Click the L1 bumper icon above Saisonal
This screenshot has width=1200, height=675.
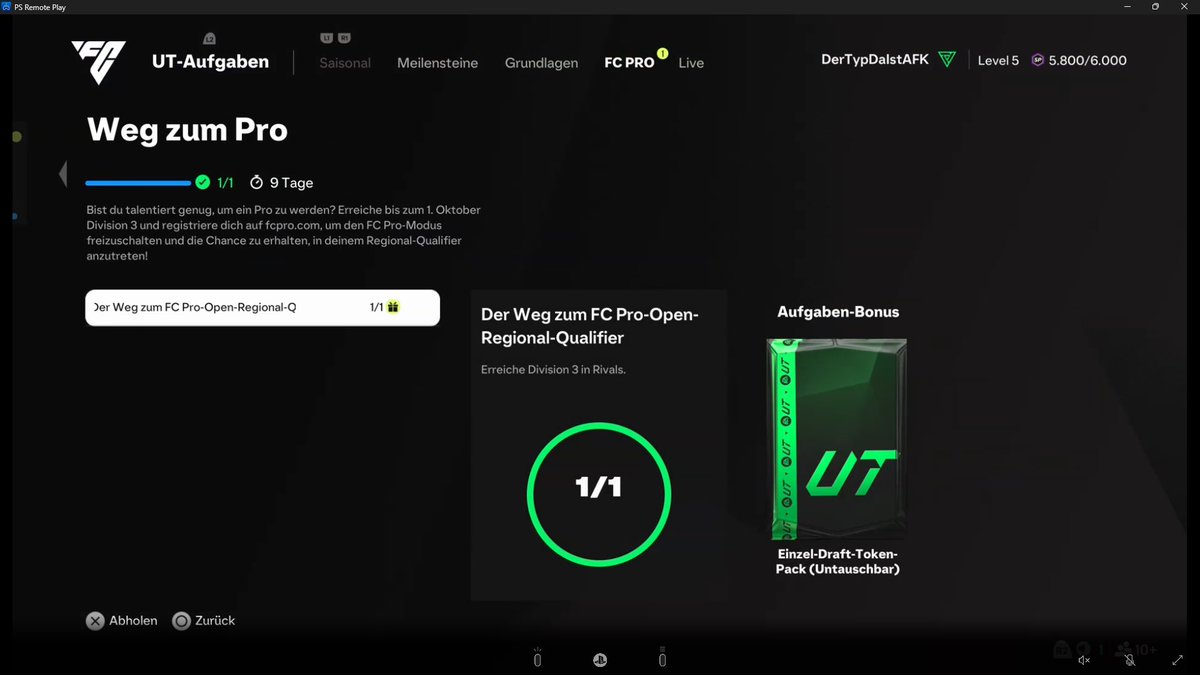click(327, 38)
